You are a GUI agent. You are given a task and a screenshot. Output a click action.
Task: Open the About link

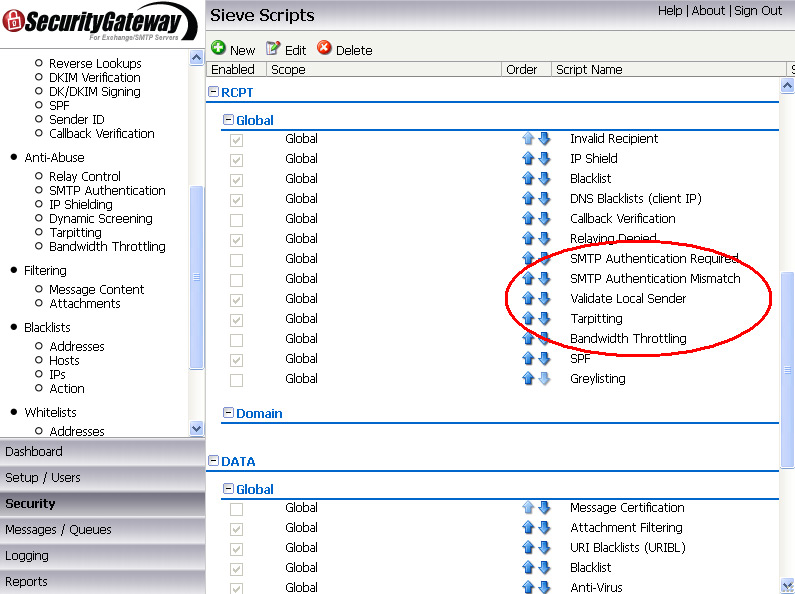708,11
